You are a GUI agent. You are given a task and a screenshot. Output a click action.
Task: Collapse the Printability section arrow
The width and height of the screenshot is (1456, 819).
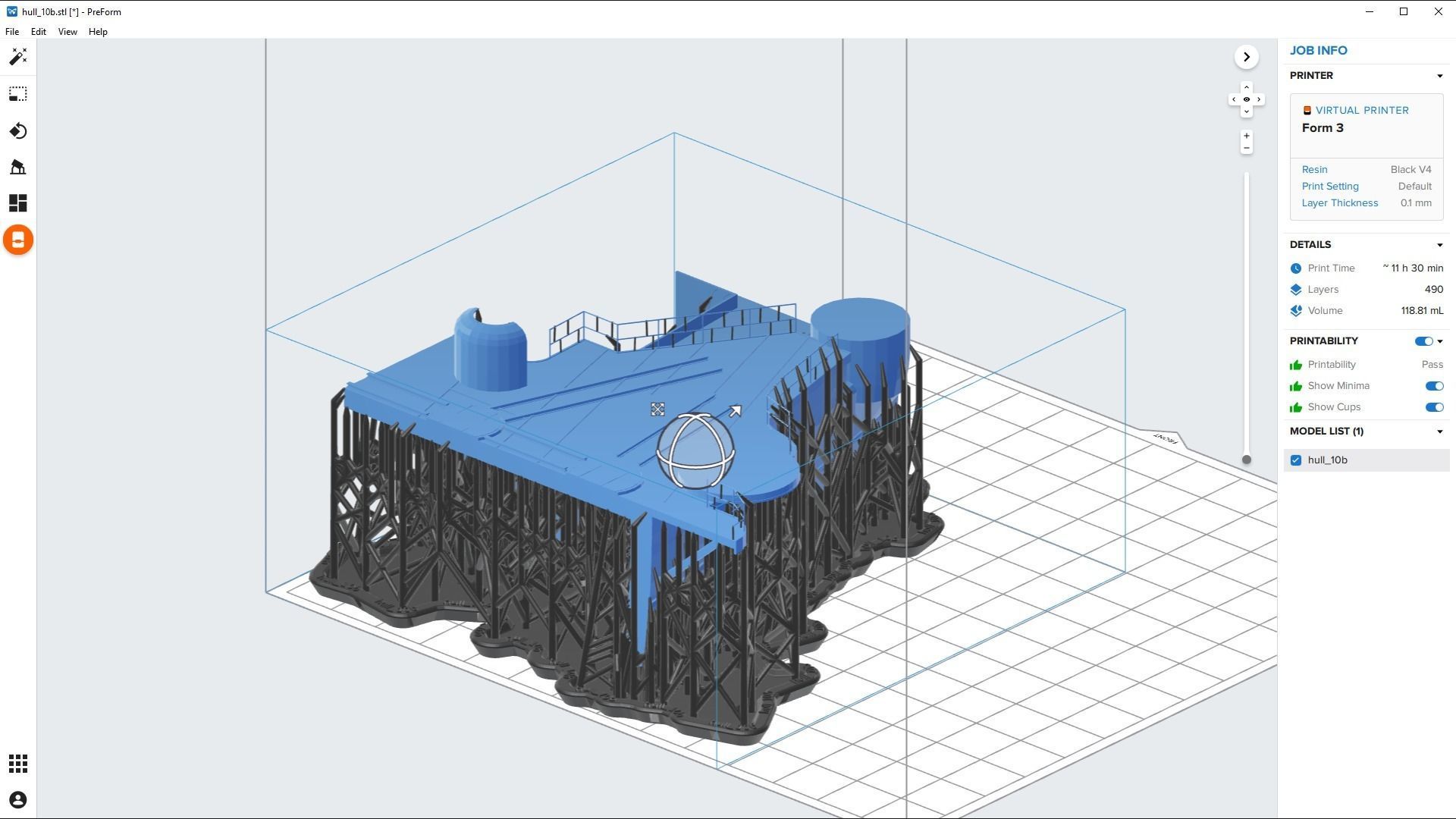click(x=1439, y=341)
